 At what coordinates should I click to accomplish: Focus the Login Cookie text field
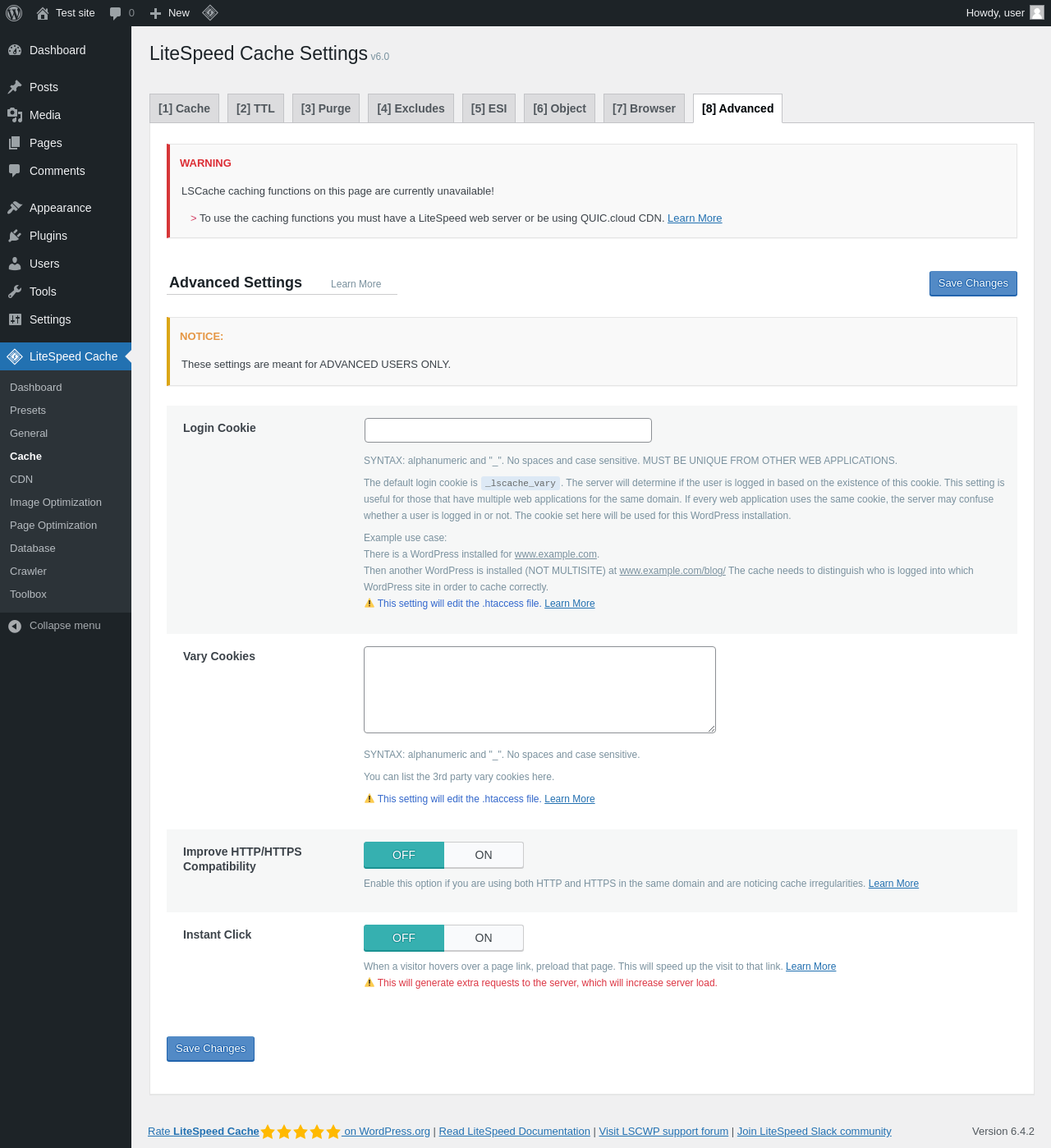[508, 430]
